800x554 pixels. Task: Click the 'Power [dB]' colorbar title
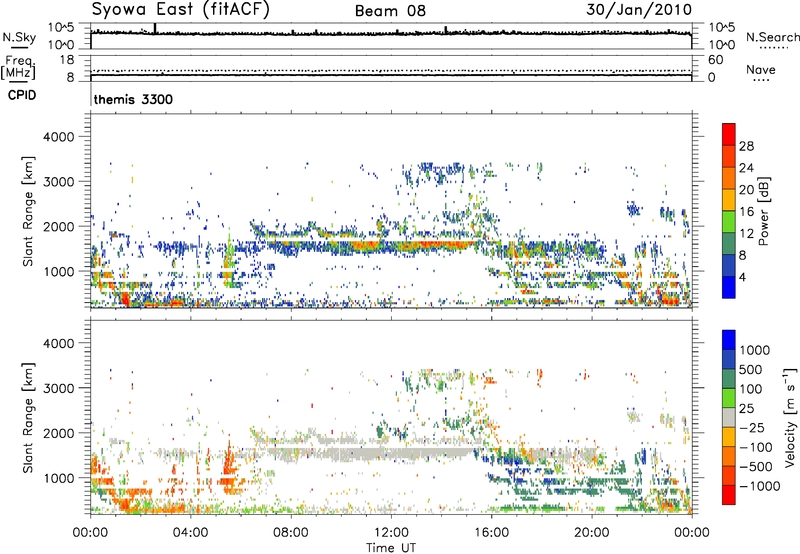coord(764,211)
